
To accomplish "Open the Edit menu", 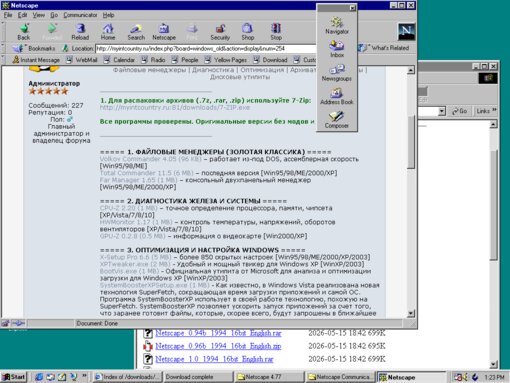I will [22, 15].
